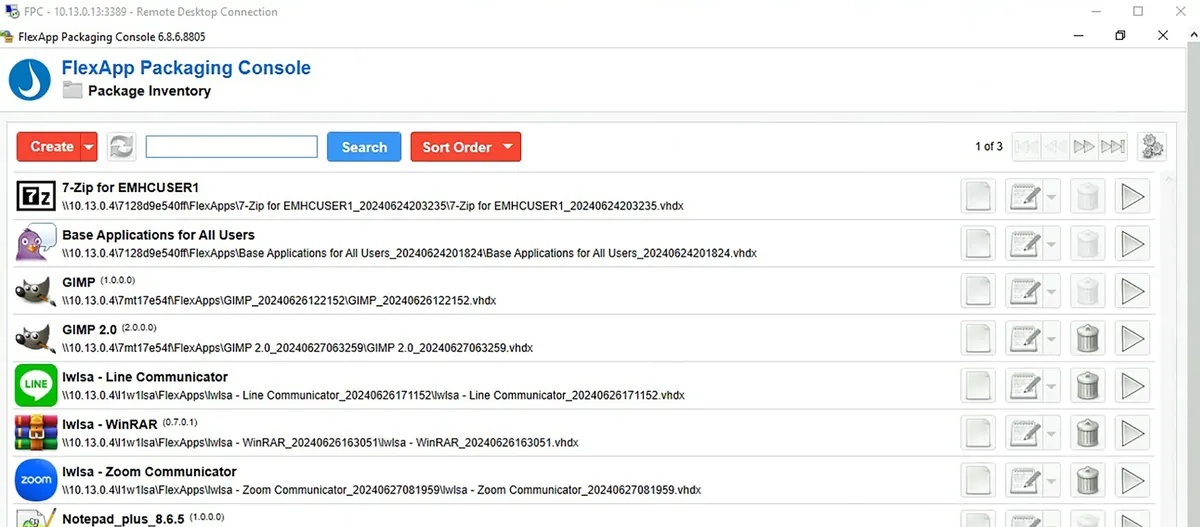
Task: Click the Base Applications purple bird icon
Action: pyautogui.click(x=37, y=244)
